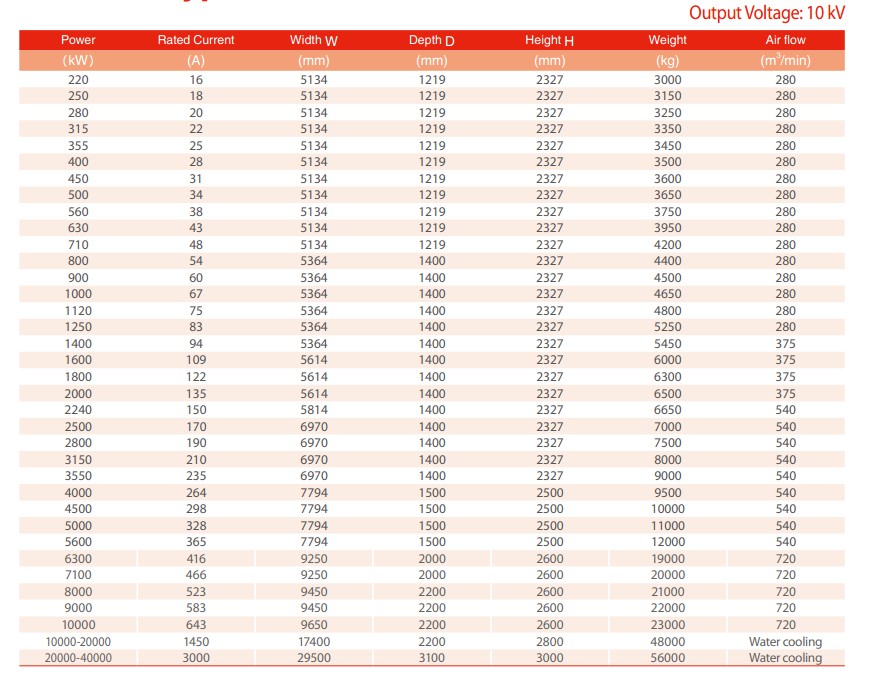Click width value 5814
The height and width of the screenshot is (696, 870).
314,410
